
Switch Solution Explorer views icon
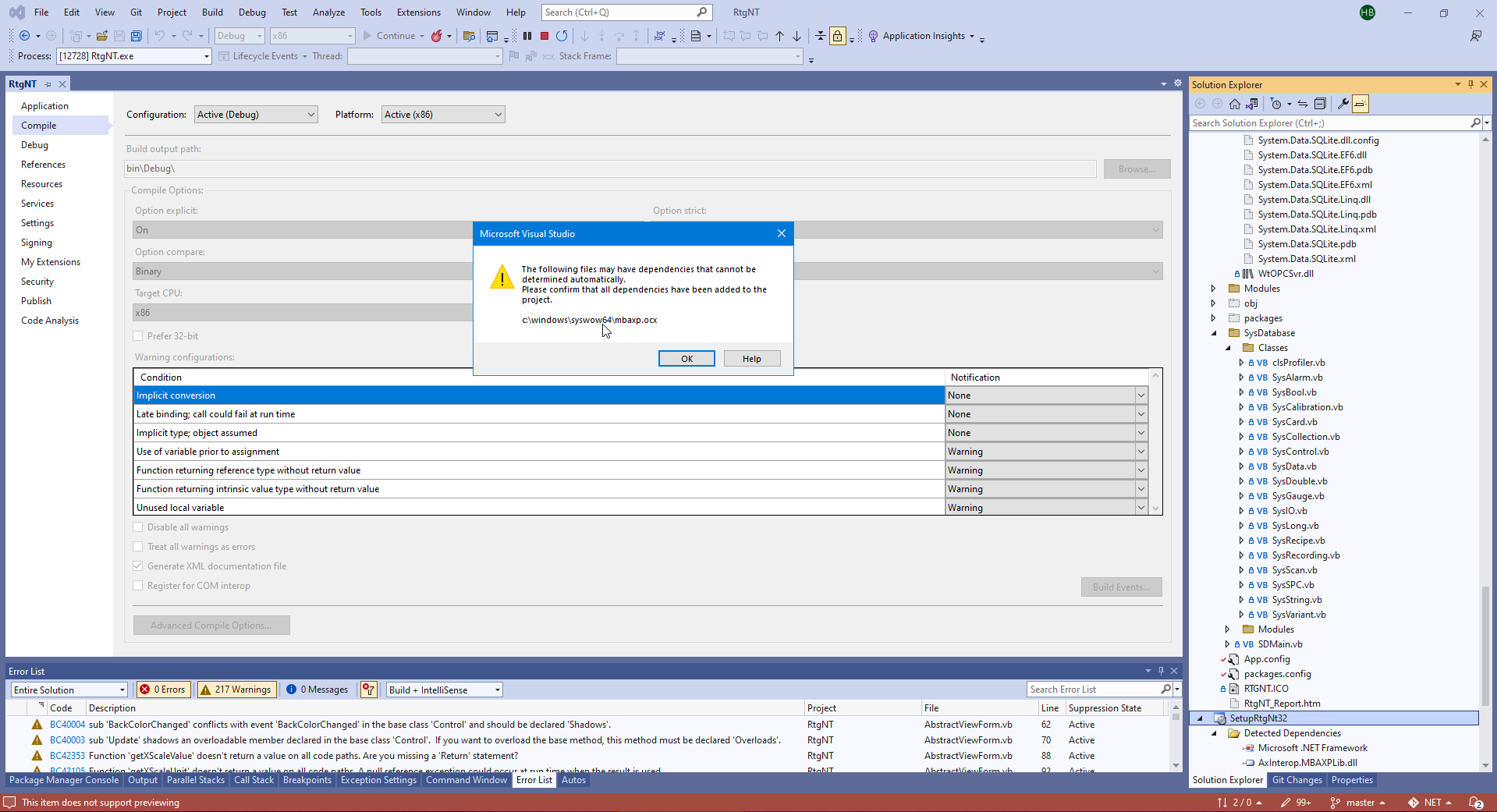point(1252,104)
